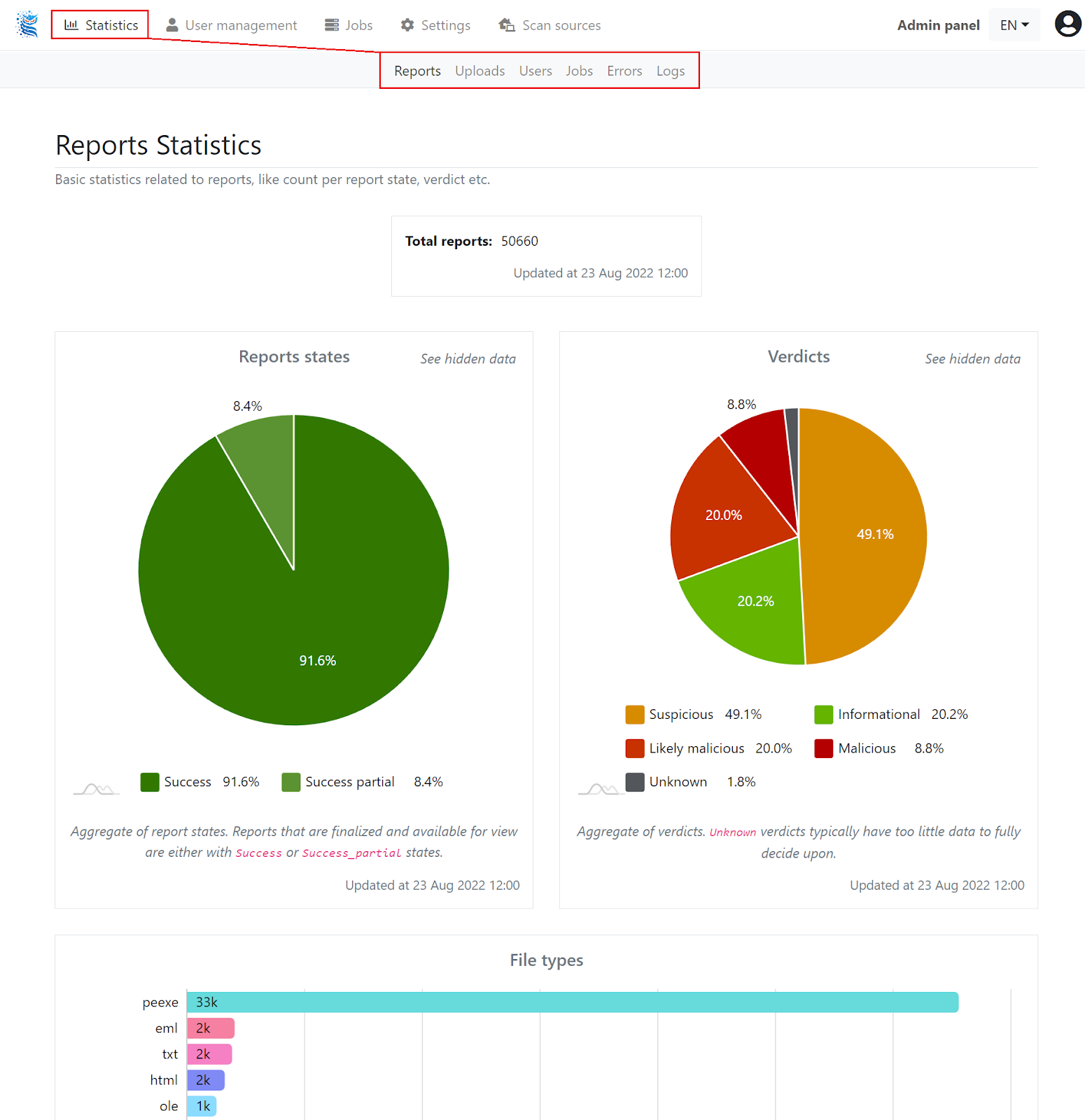The width and height of the screenshot is (1085, 1120).
Task: Switch to the Users sub-tab
Action: point(535,71)
